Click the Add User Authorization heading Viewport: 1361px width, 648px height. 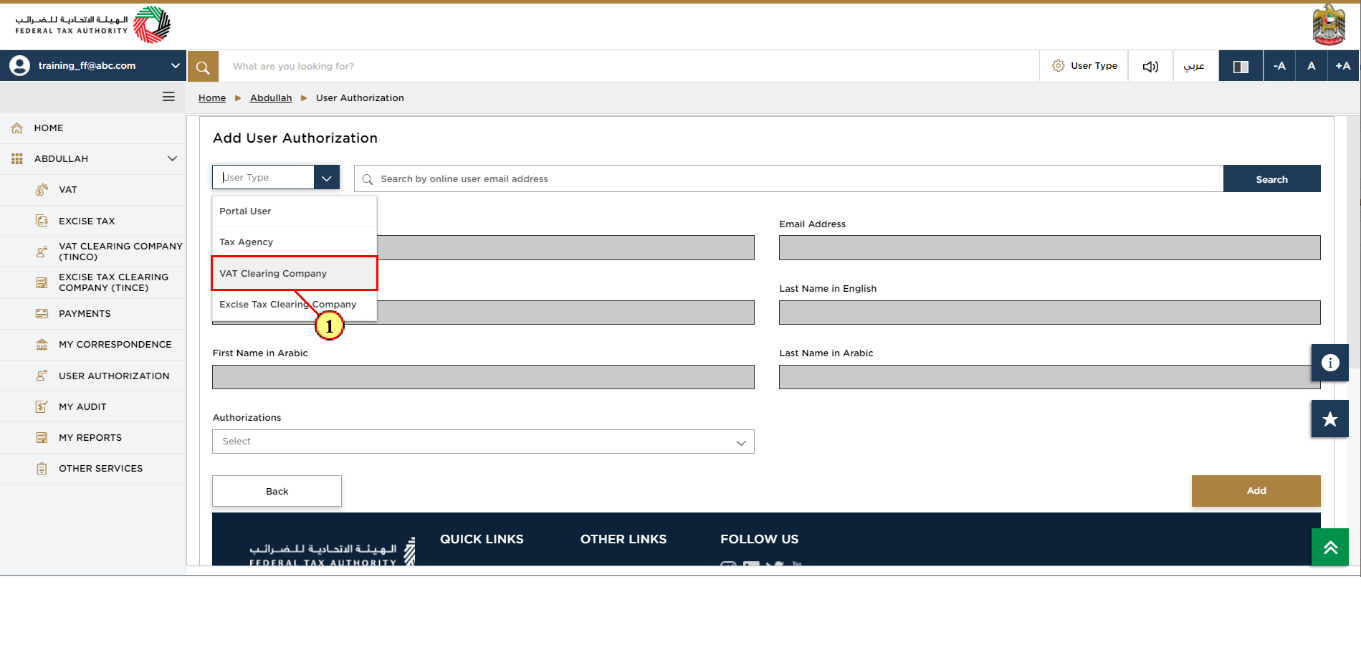point(295,138)
